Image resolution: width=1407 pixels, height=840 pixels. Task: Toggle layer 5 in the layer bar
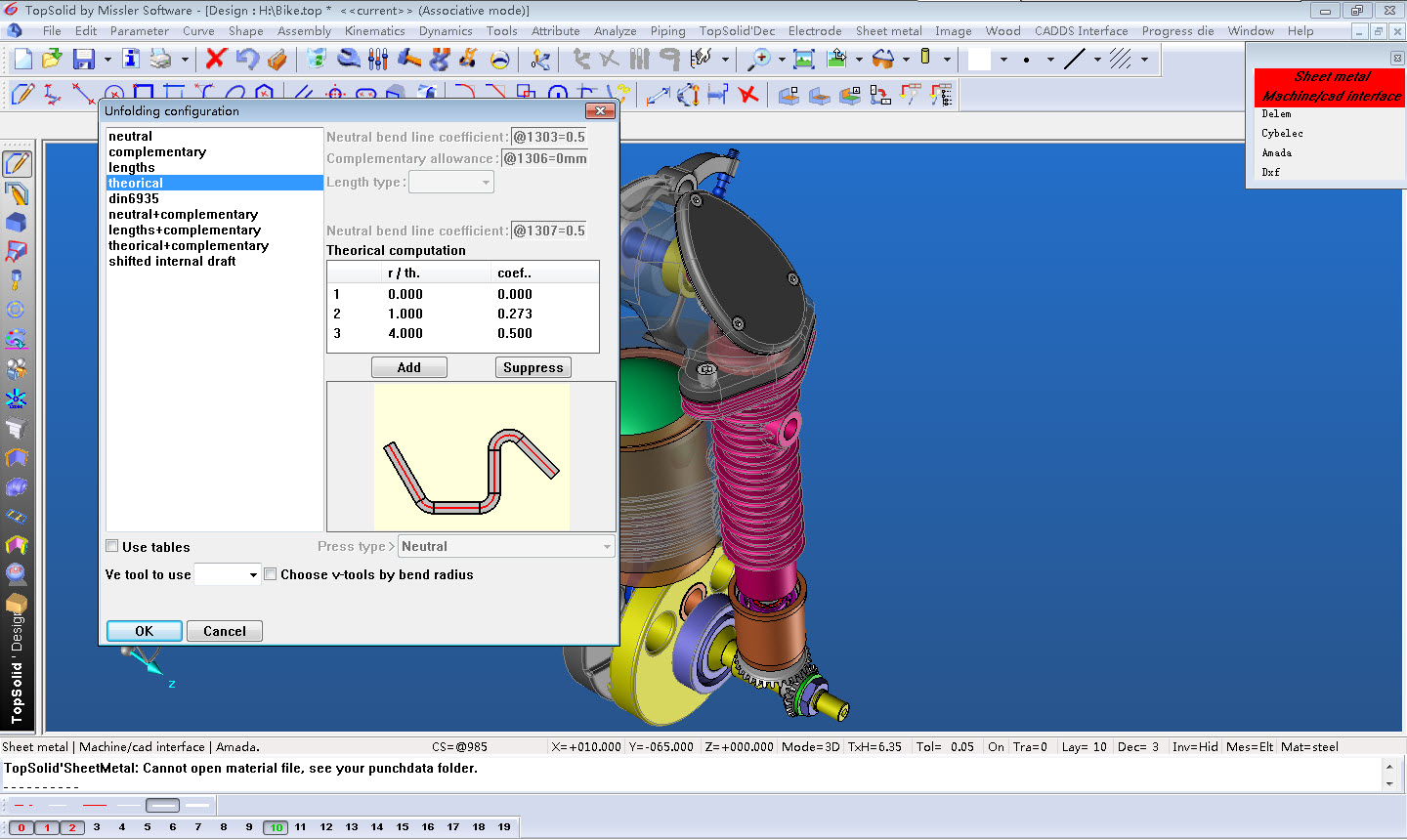148,827
